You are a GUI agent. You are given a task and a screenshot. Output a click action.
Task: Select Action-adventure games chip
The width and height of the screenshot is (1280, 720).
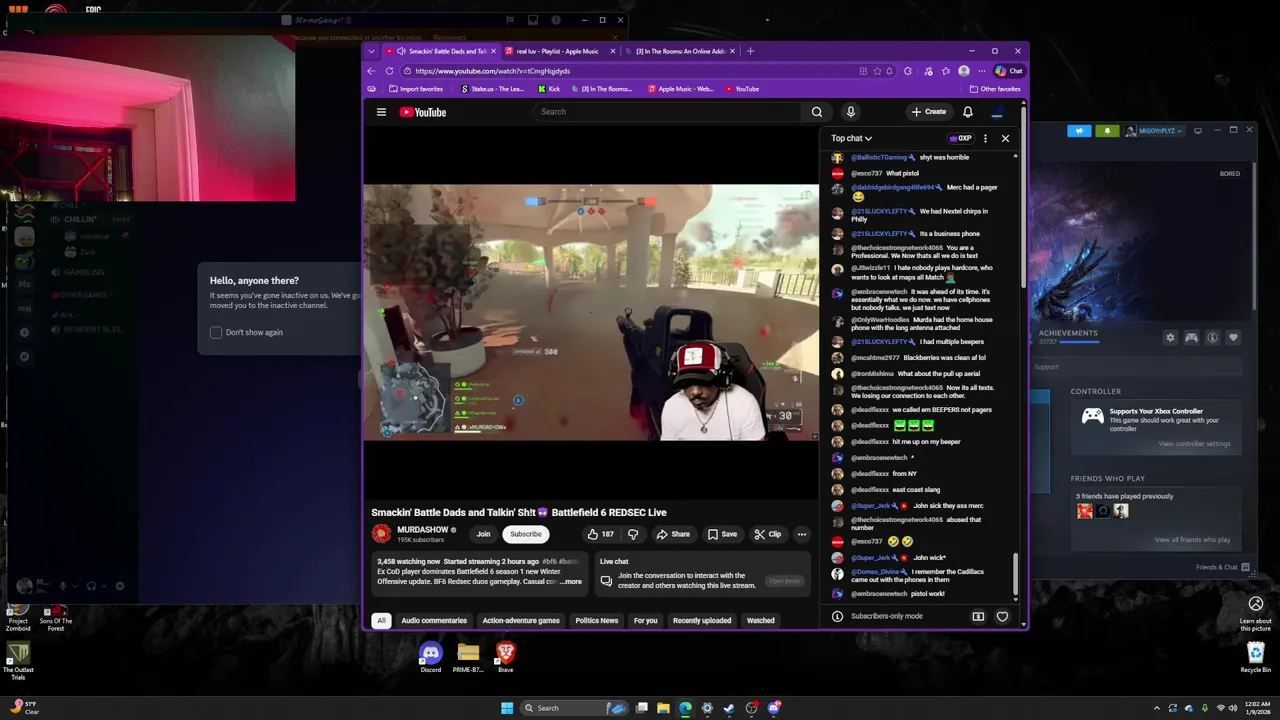point(521,620)
